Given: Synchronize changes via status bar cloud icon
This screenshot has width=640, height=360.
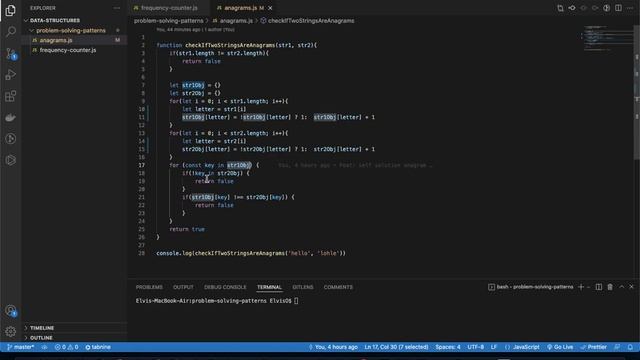Looking at the screenshot, I should click(x=44, y=347).
